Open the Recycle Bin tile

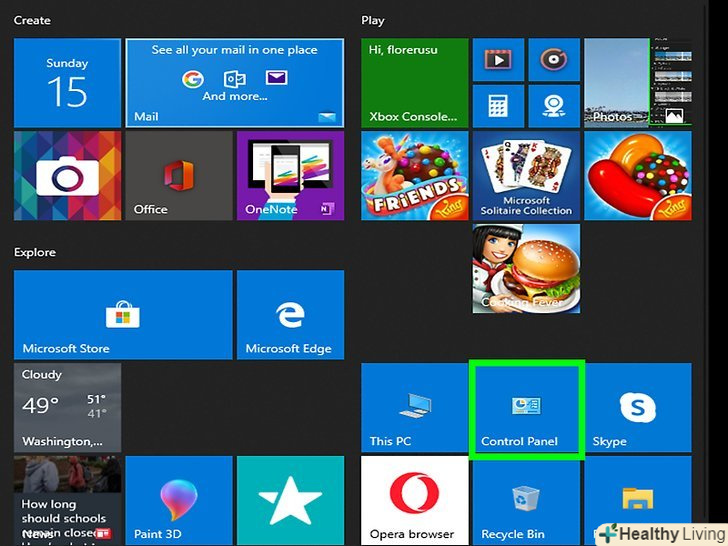[x=526, y=500]
